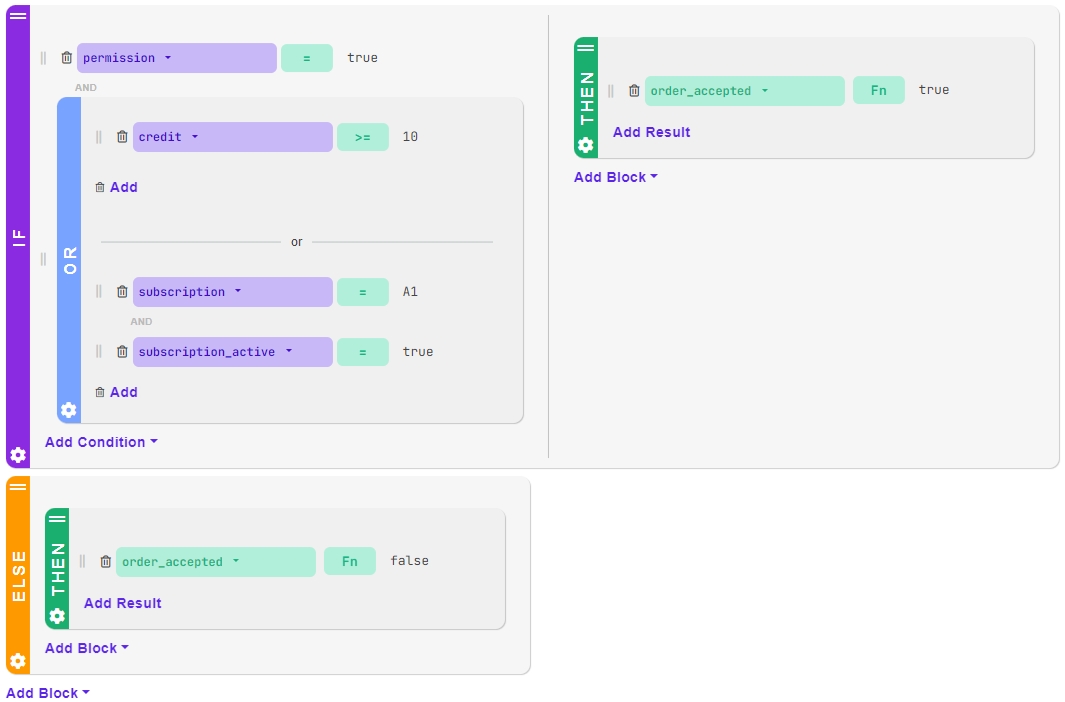Change the >= operator on credit
Viewport: 1065px width, 702px height.
click(x=362, y=137)
